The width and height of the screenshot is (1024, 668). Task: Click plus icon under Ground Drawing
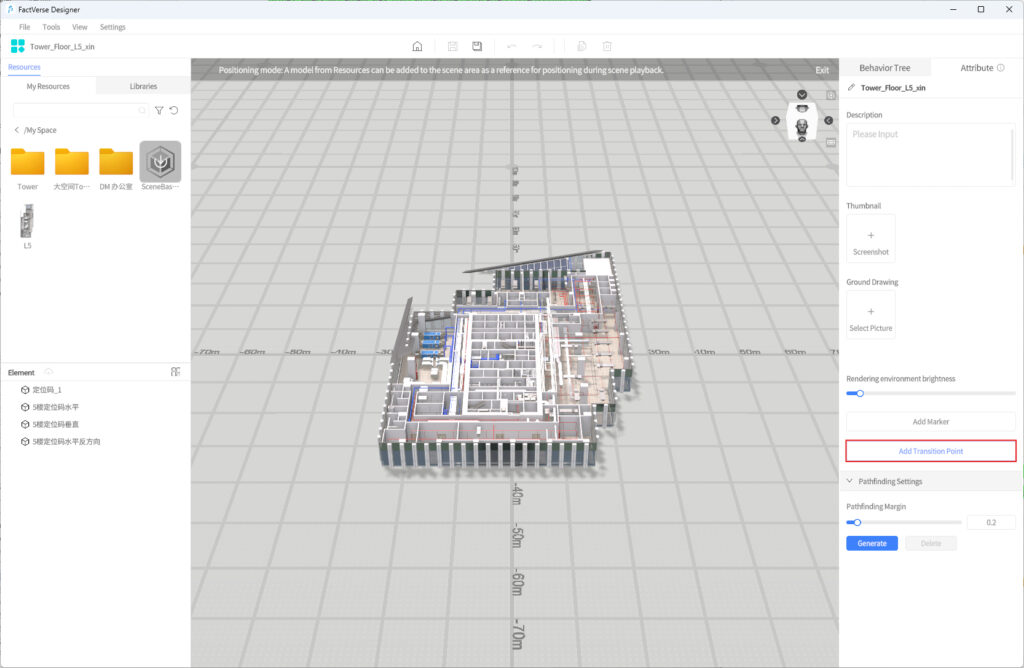(x=871, y=311)
